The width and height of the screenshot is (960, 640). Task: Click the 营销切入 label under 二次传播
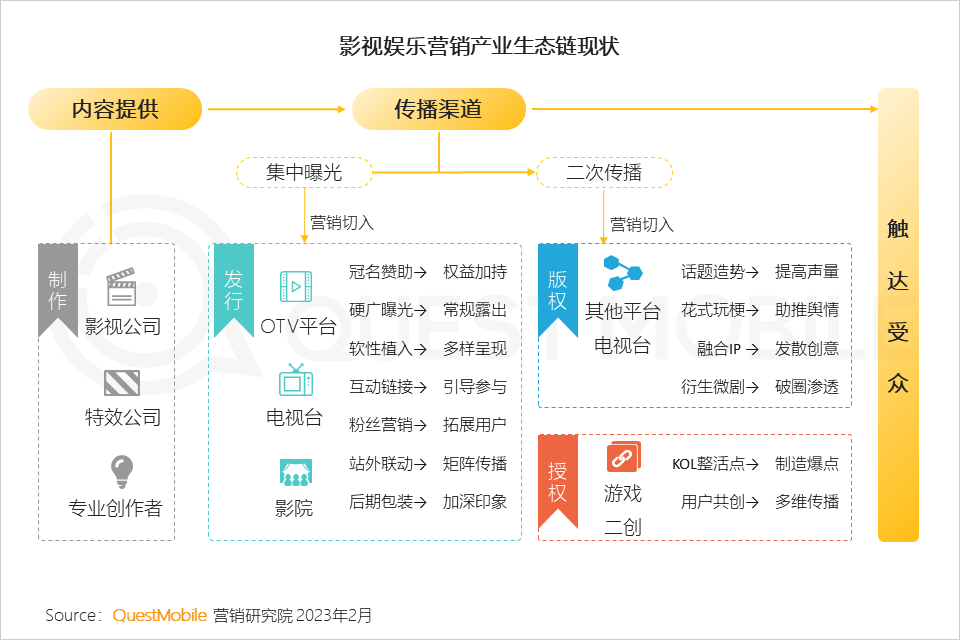[x=642, y=225]
